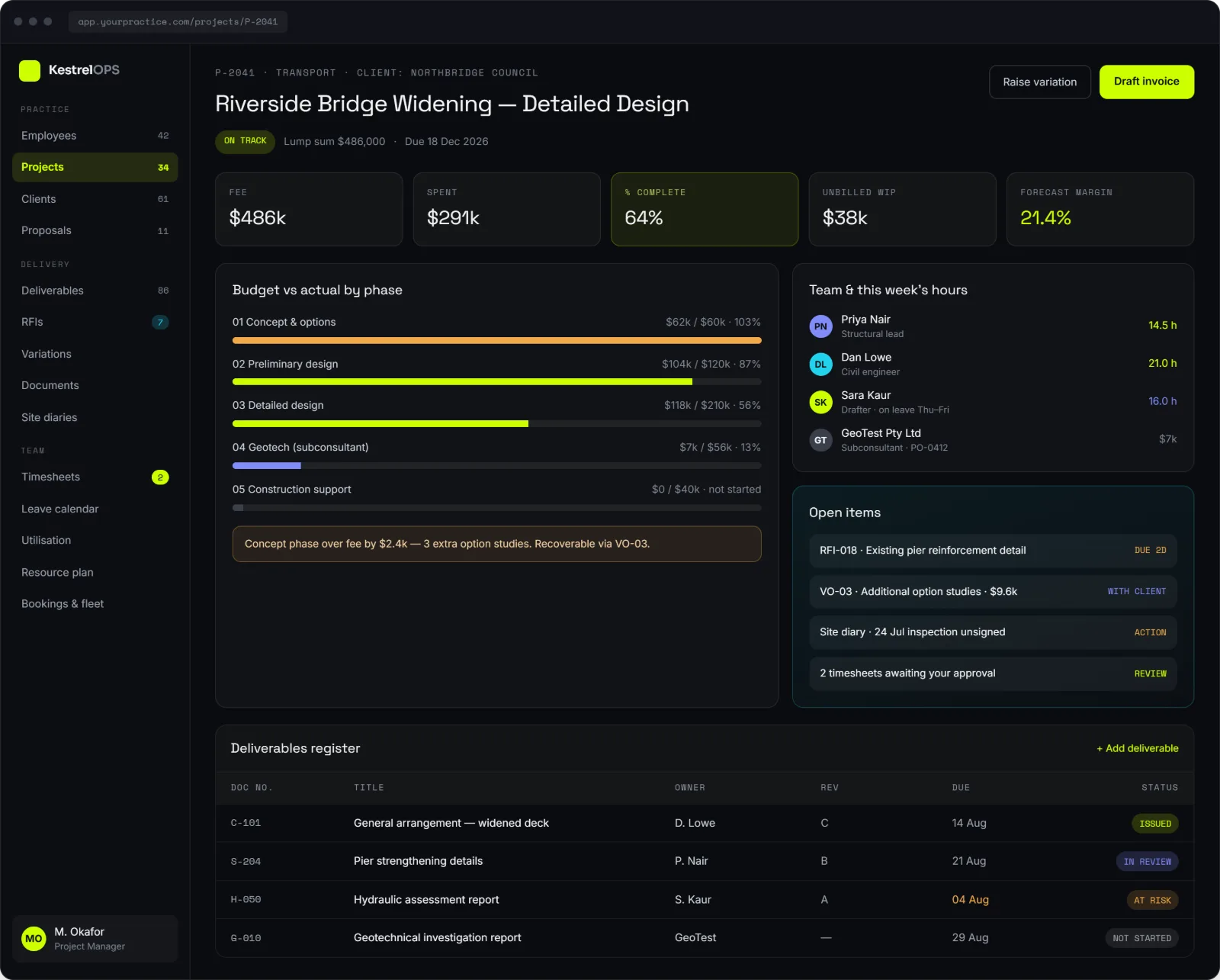Viewport: 1220px width, 980px height.
Task: Go to Timesheets
Action: pos(95,477)
